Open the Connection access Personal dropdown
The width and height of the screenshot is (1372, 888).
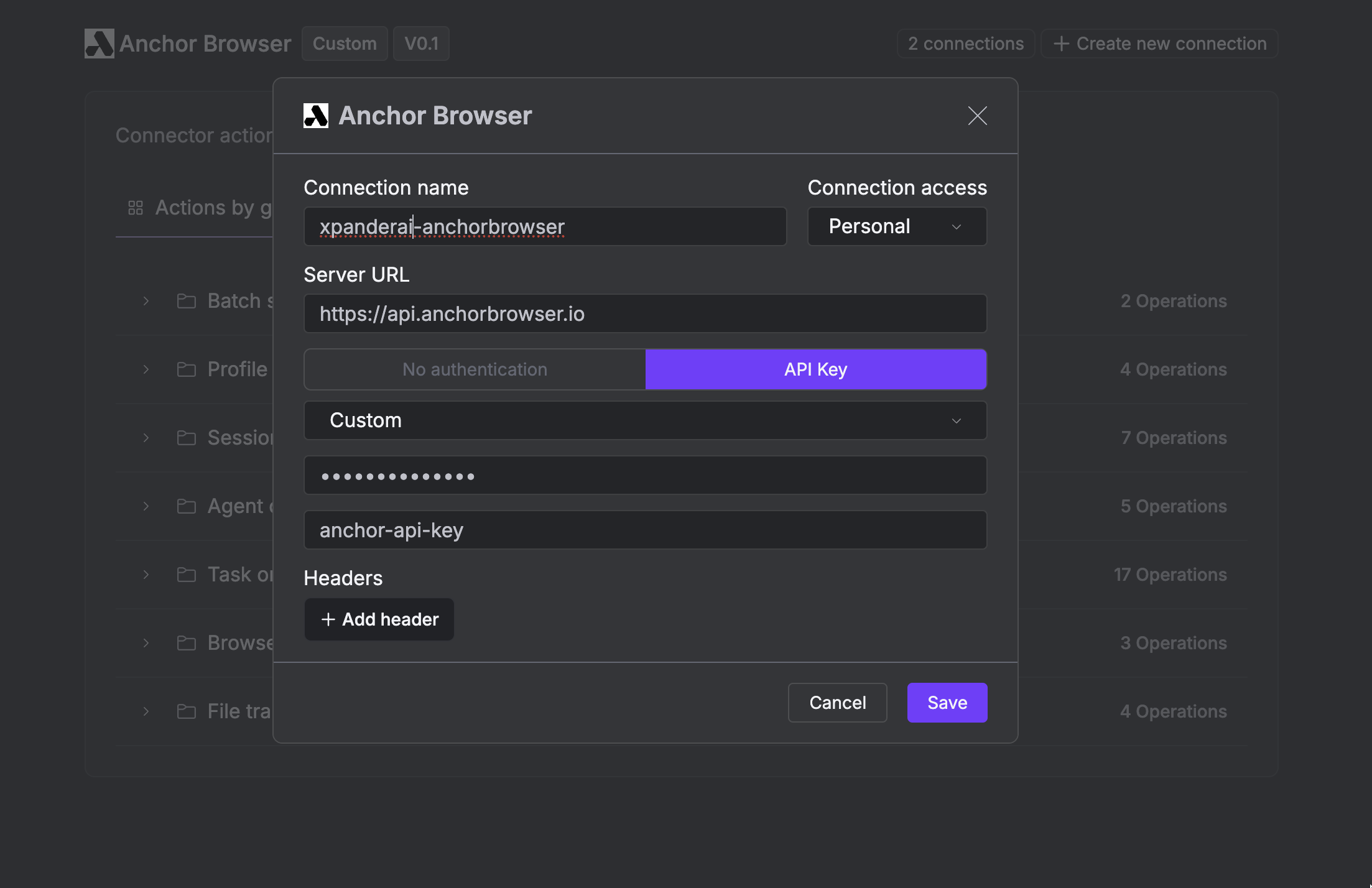click(896, 226)
